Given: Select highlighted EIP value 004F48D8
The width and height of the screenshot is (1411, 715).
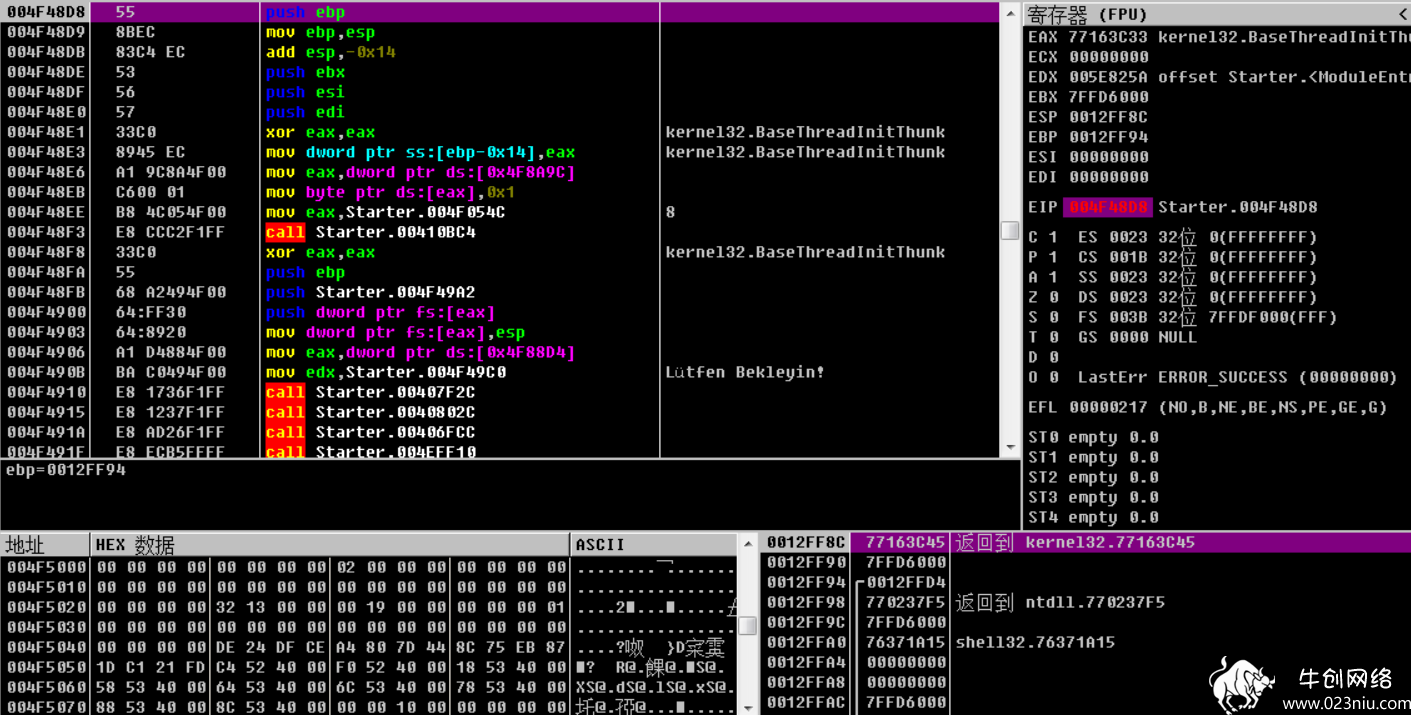Looking at the screenshot, I should pyautogui.click(x=1108, y=207).
